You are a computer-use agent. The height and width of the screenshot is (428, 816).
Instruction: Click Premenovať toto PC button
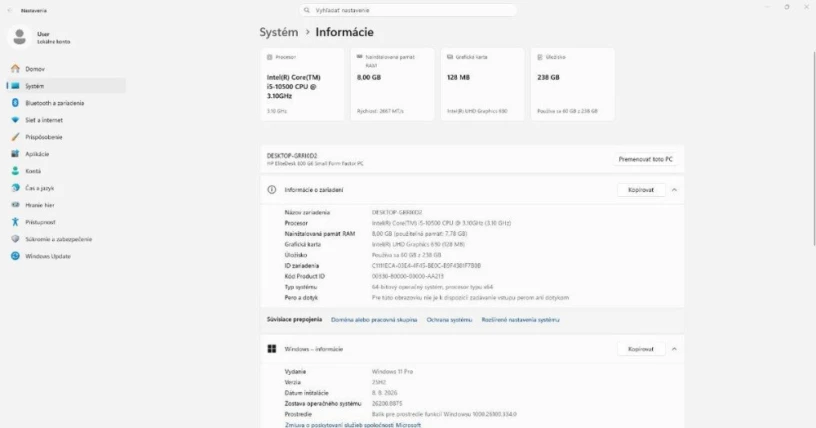(645, 159)
